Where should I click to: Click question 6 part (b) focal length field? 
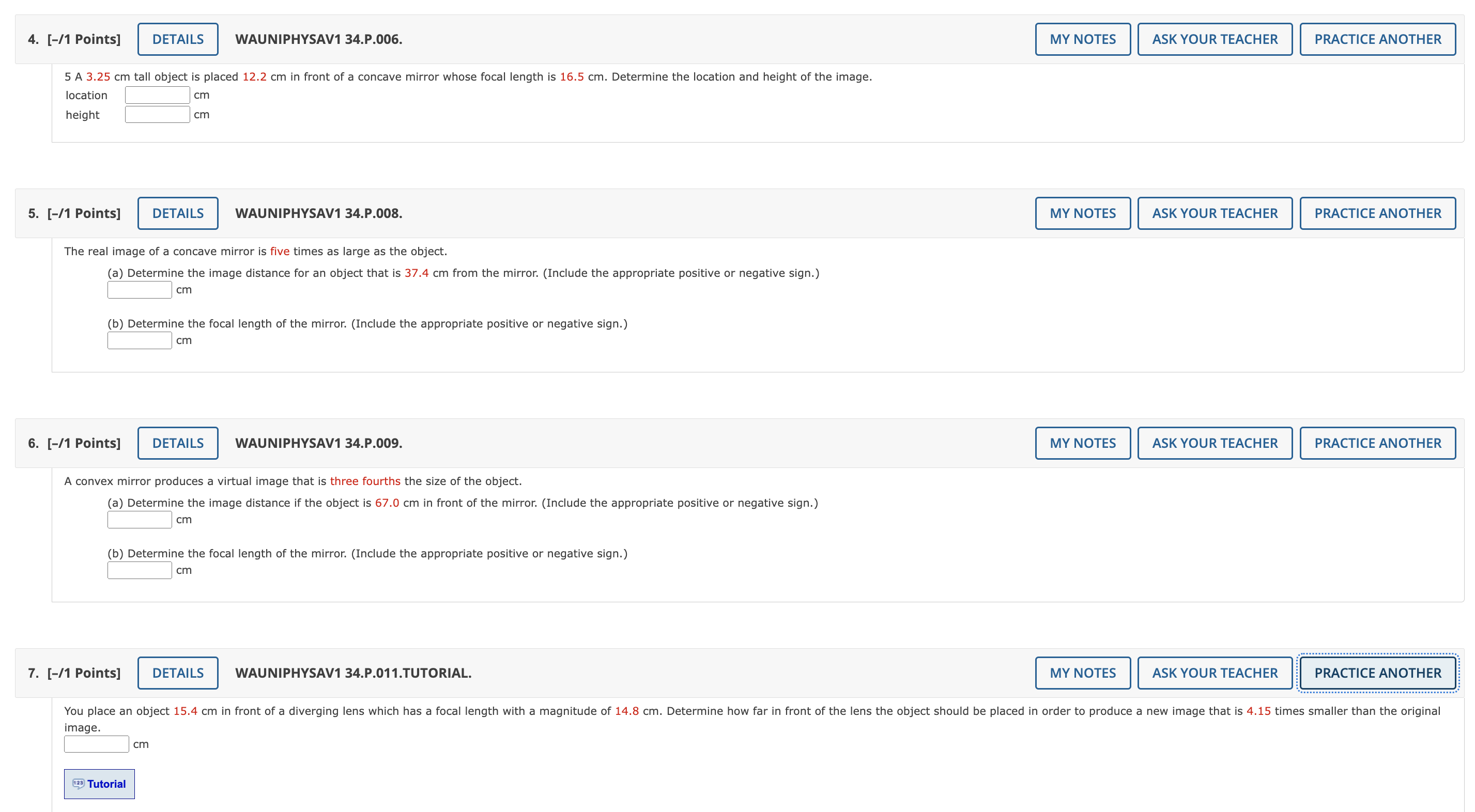tap(139, 570)
